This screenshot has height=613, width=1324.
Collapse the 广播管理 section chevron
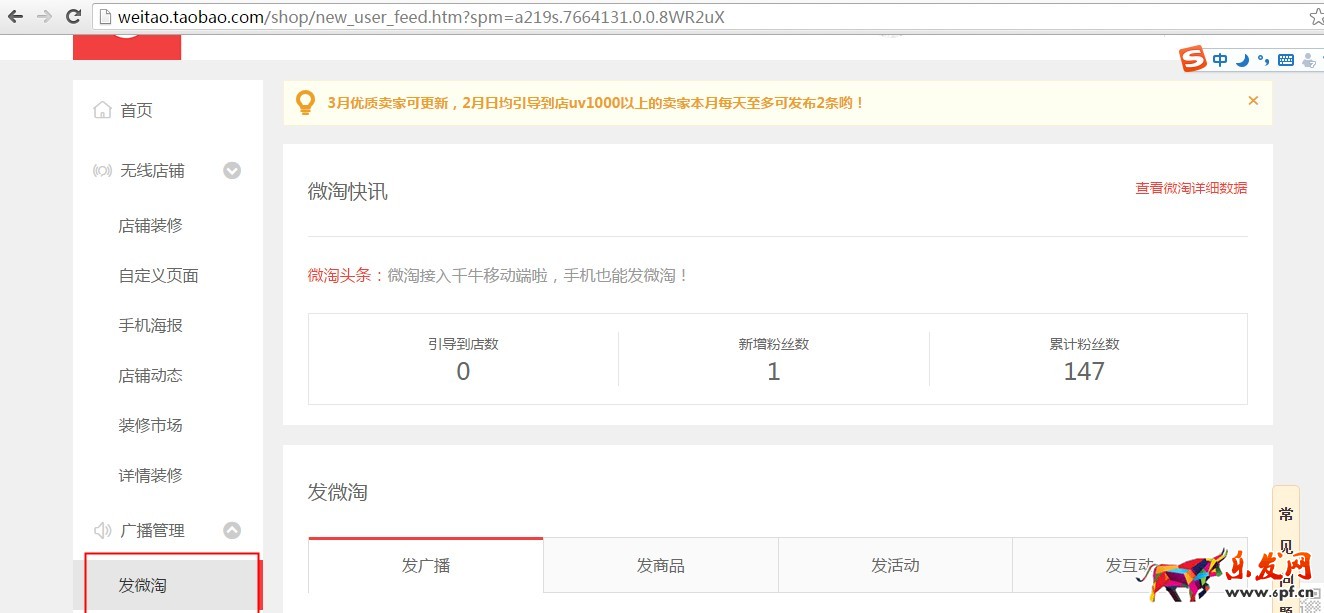pos(232,530)
